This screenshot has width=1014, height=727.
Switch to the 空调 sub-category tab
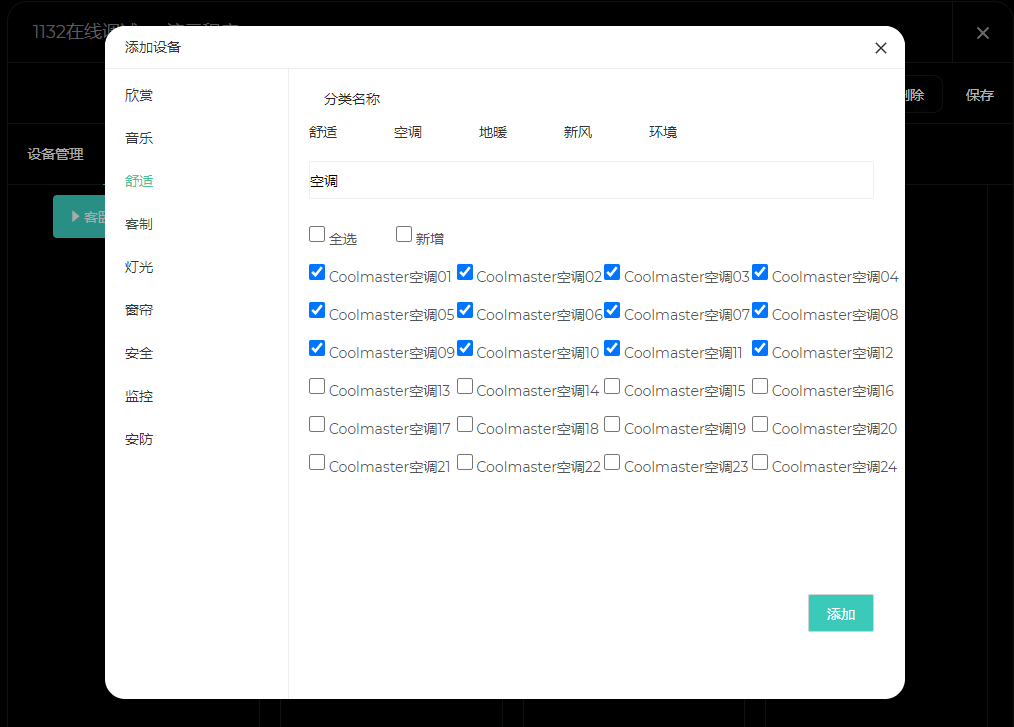(408, 132)
